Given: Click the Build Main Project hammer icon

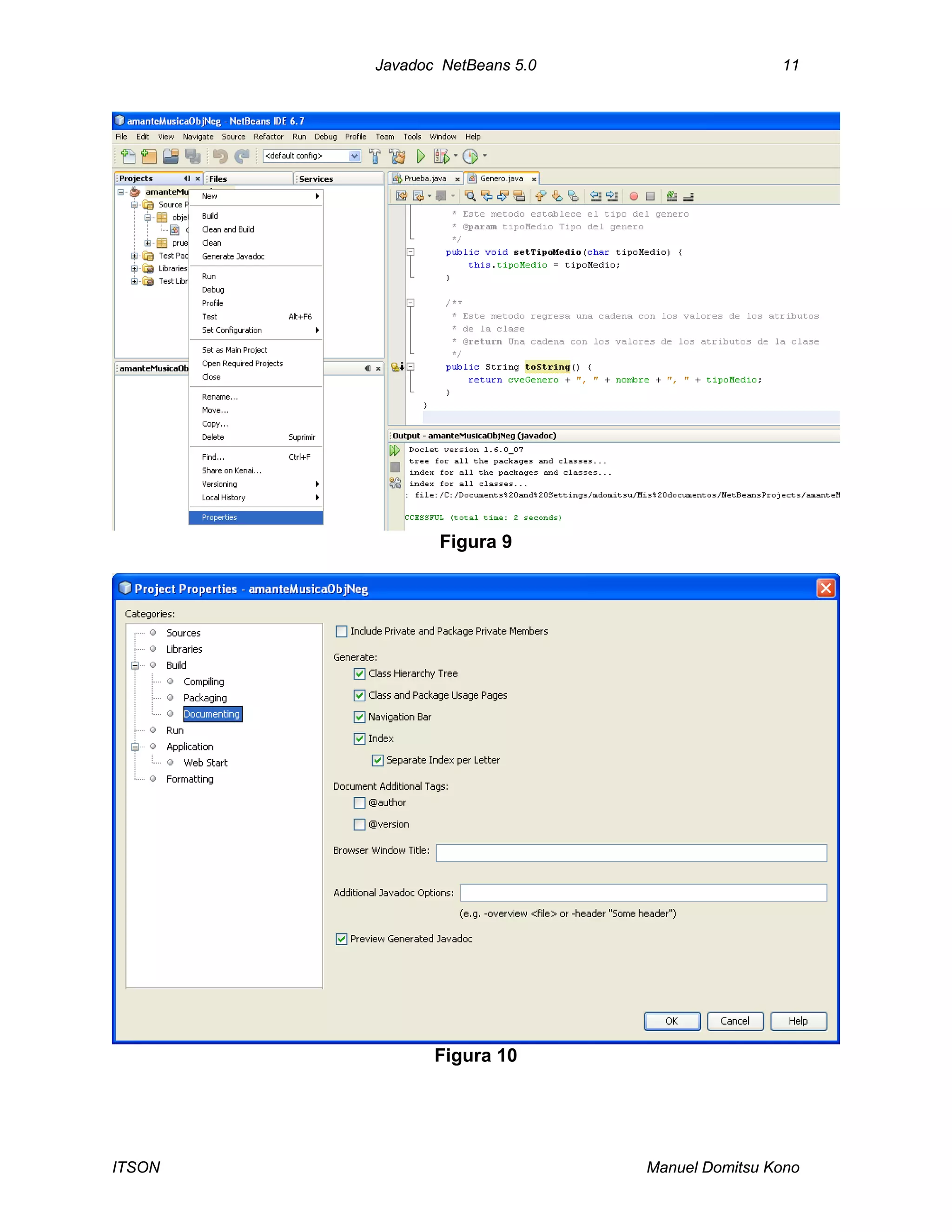Looking at the screenshot, I should coord(375,156).
